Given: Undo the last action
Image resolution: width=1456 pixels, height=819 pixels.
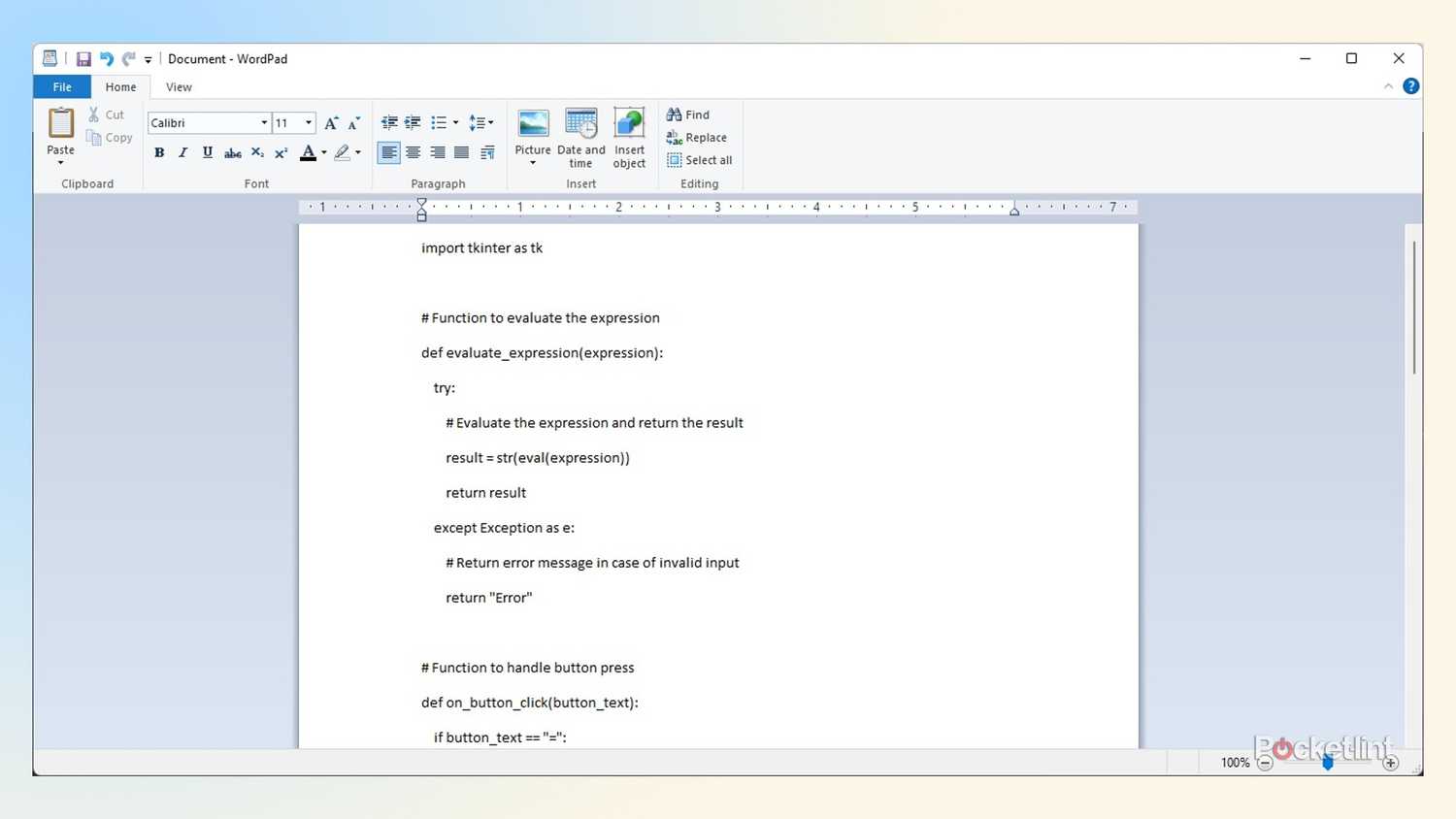Looking at the screenshot, I should coord(106,59).
